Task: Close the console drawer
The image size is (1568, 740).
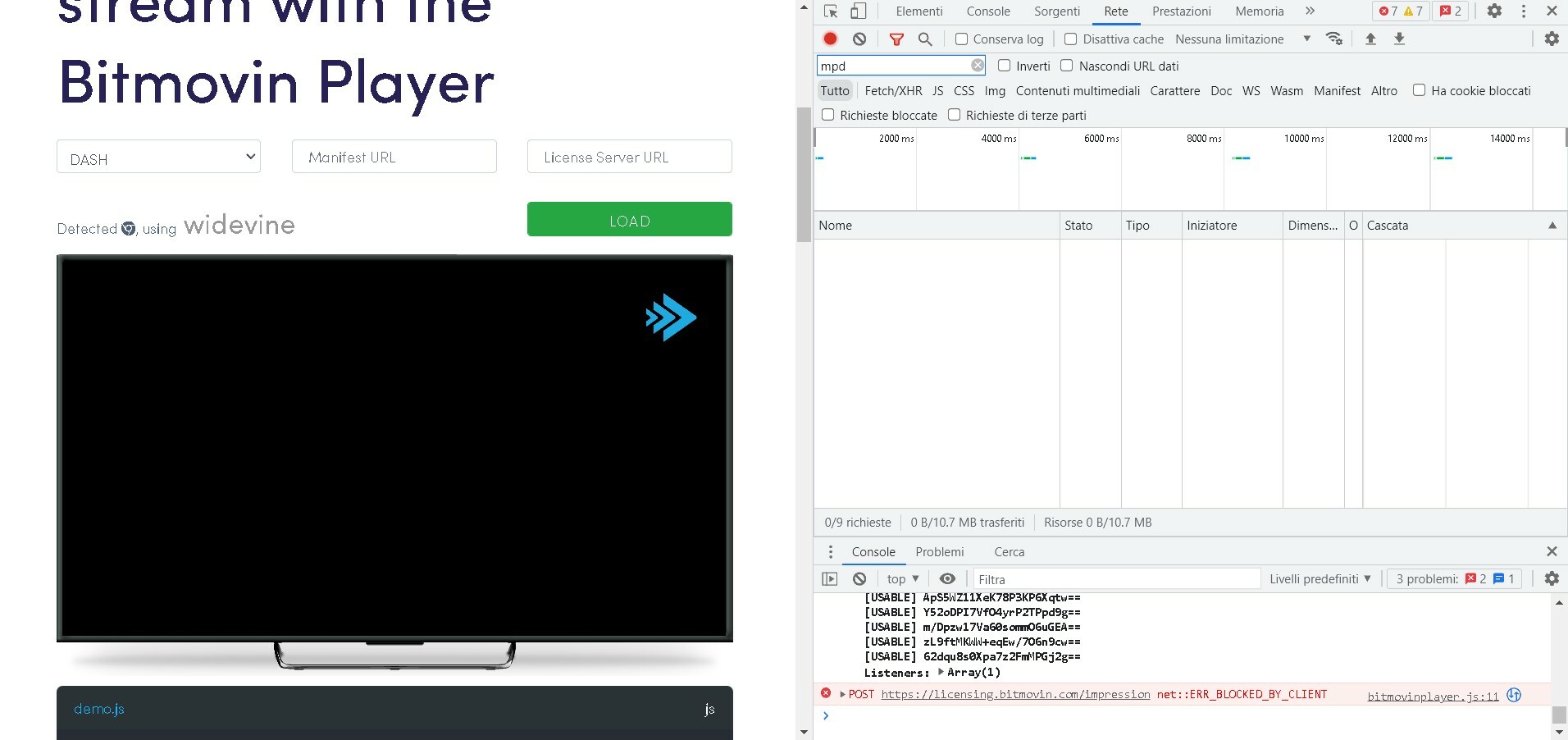Action: 1552,551
